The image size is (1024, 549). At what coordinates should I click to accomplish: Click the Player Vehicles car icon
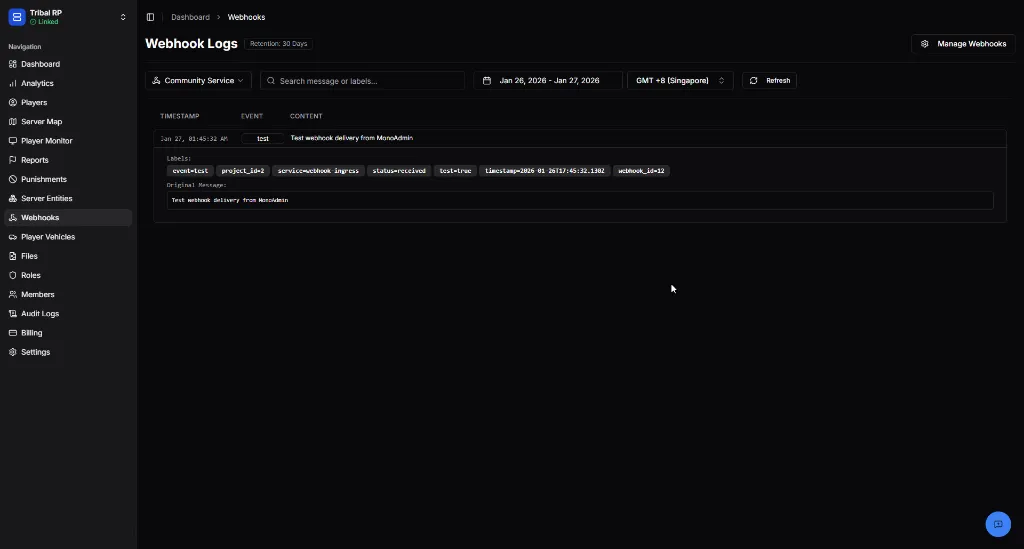[x=12, y=237]
